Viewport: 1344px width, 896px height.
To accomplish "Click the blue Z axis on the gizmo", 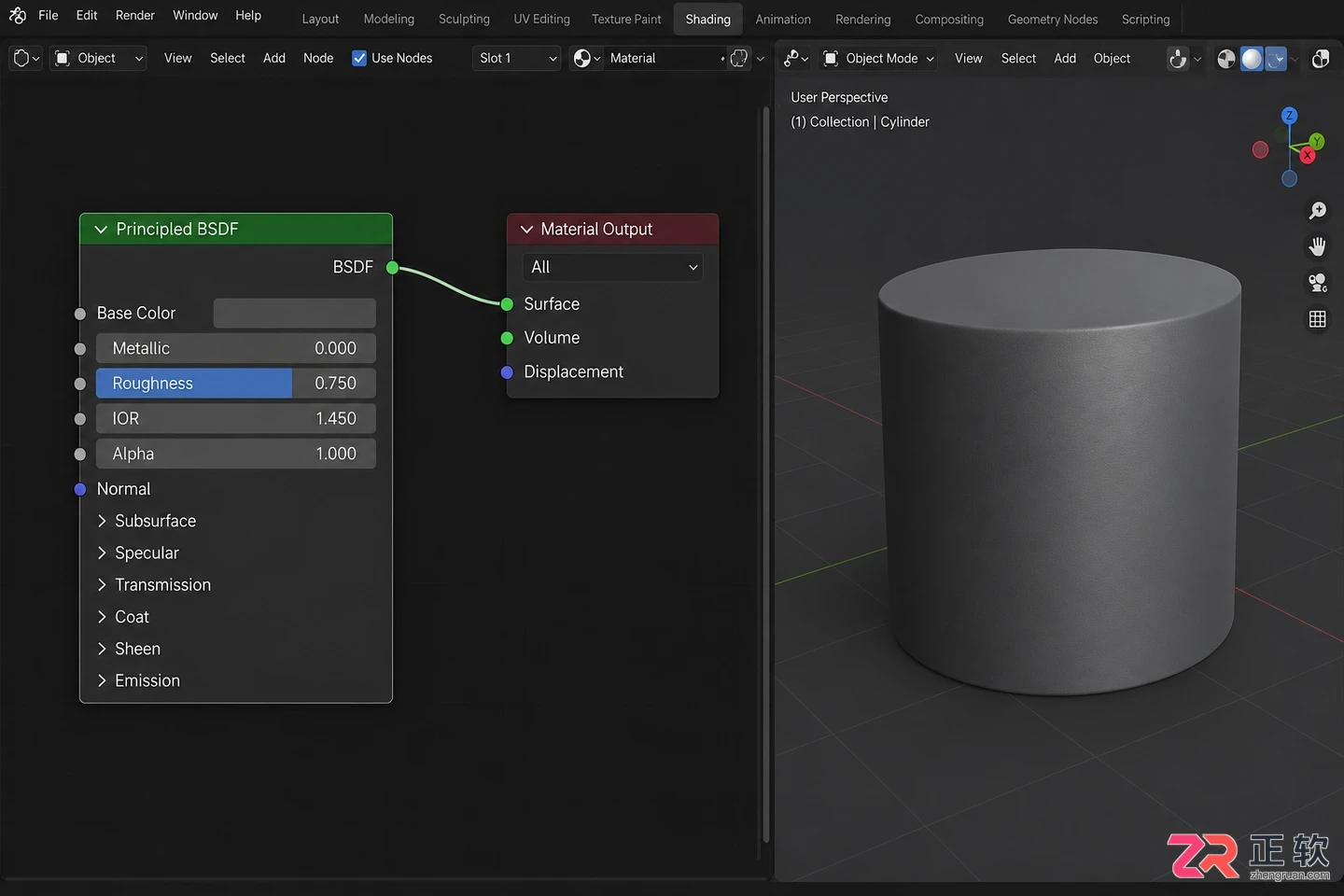I will click(1289, 116).
